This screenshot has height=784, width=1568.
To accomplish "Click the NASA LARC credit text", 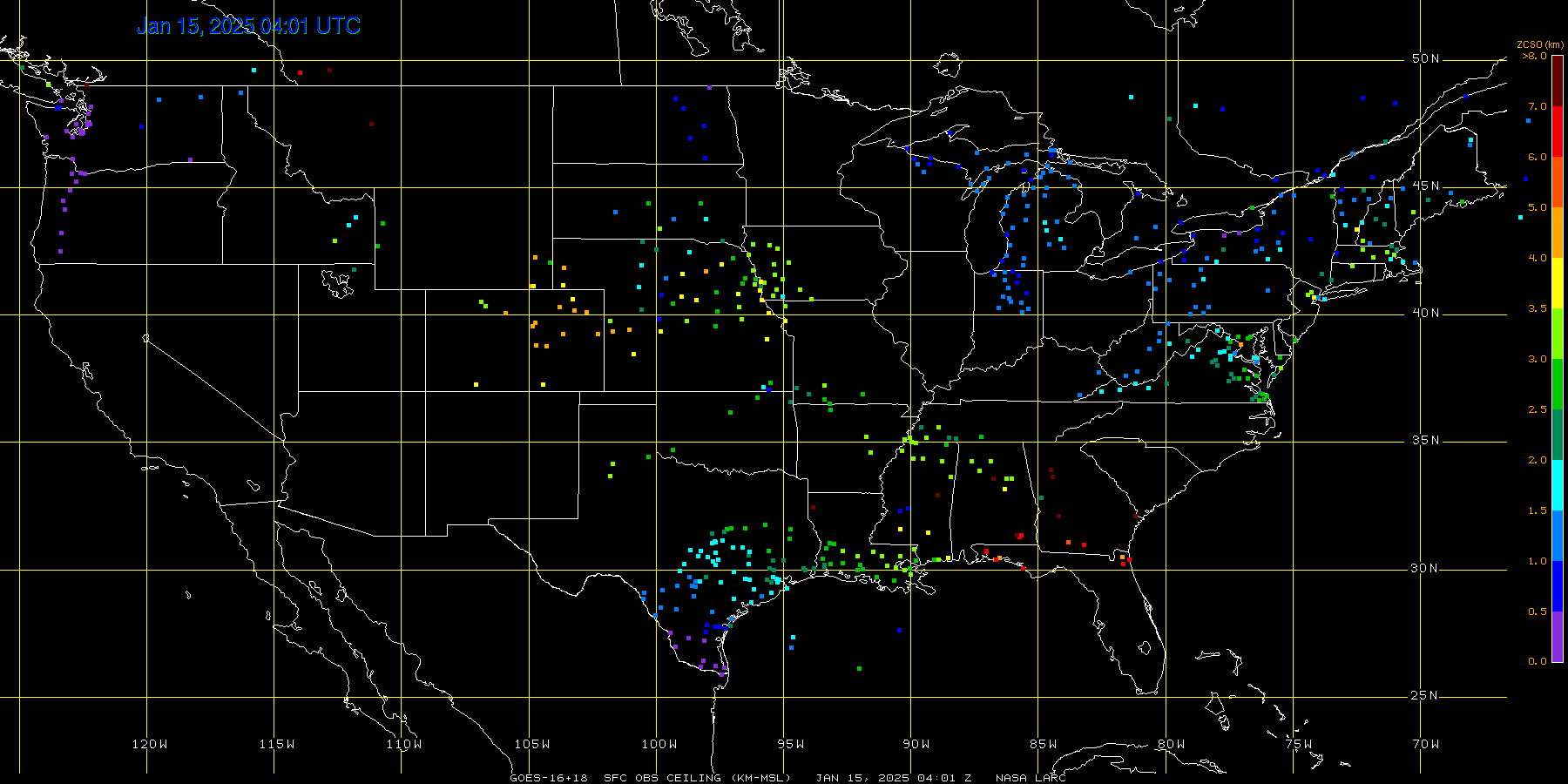I will [1031, 778].
